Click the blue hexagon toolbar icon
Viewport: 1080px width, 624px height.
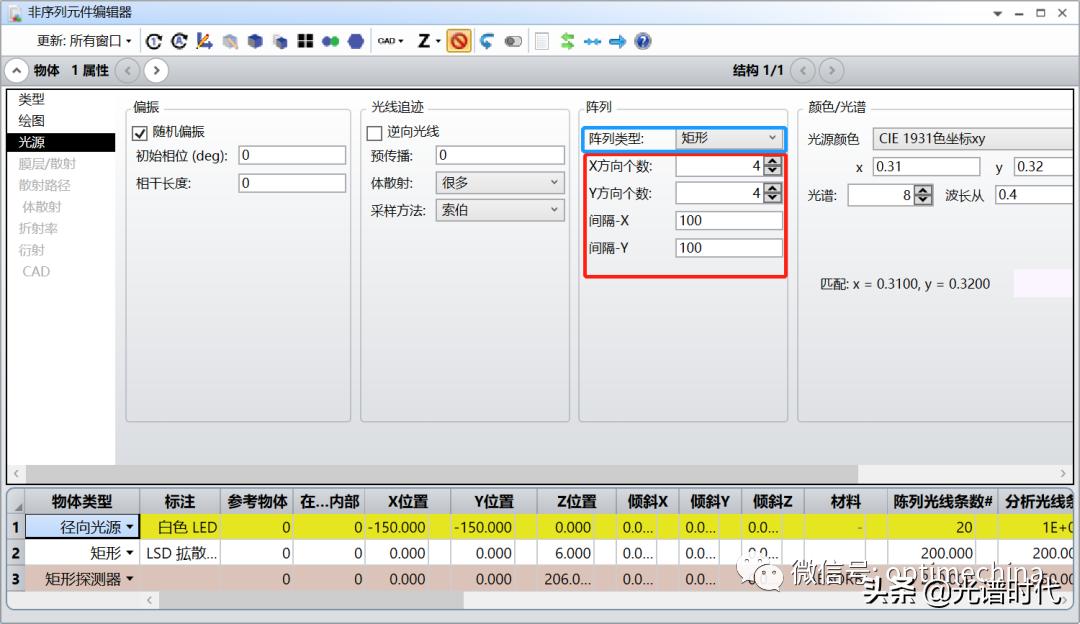tap(356, 40)
